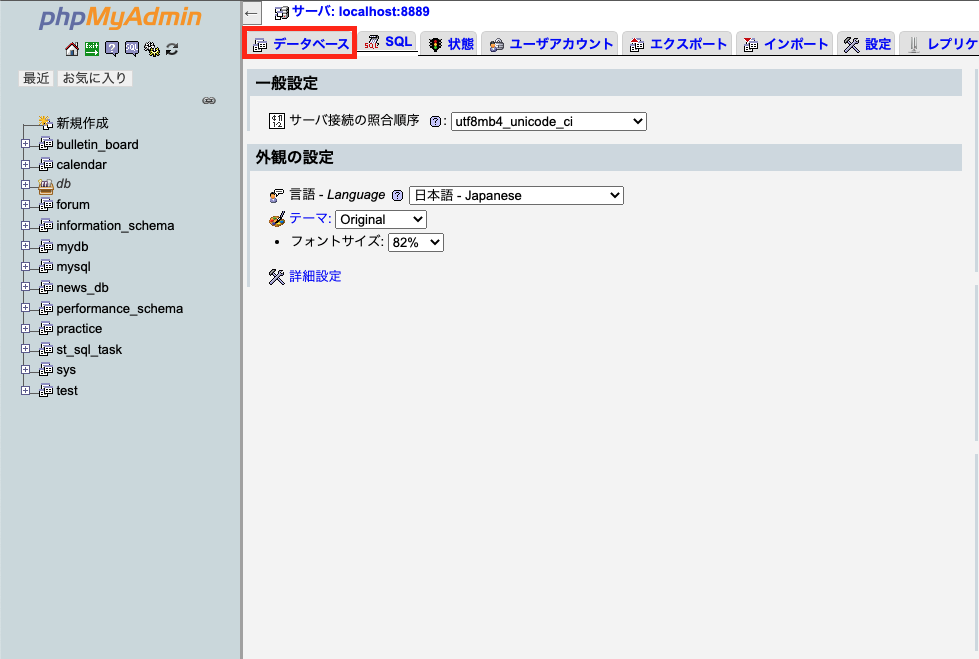Switch to the SQL tab
The width and height of the screenshot is (979, 659).
(388, 43)
